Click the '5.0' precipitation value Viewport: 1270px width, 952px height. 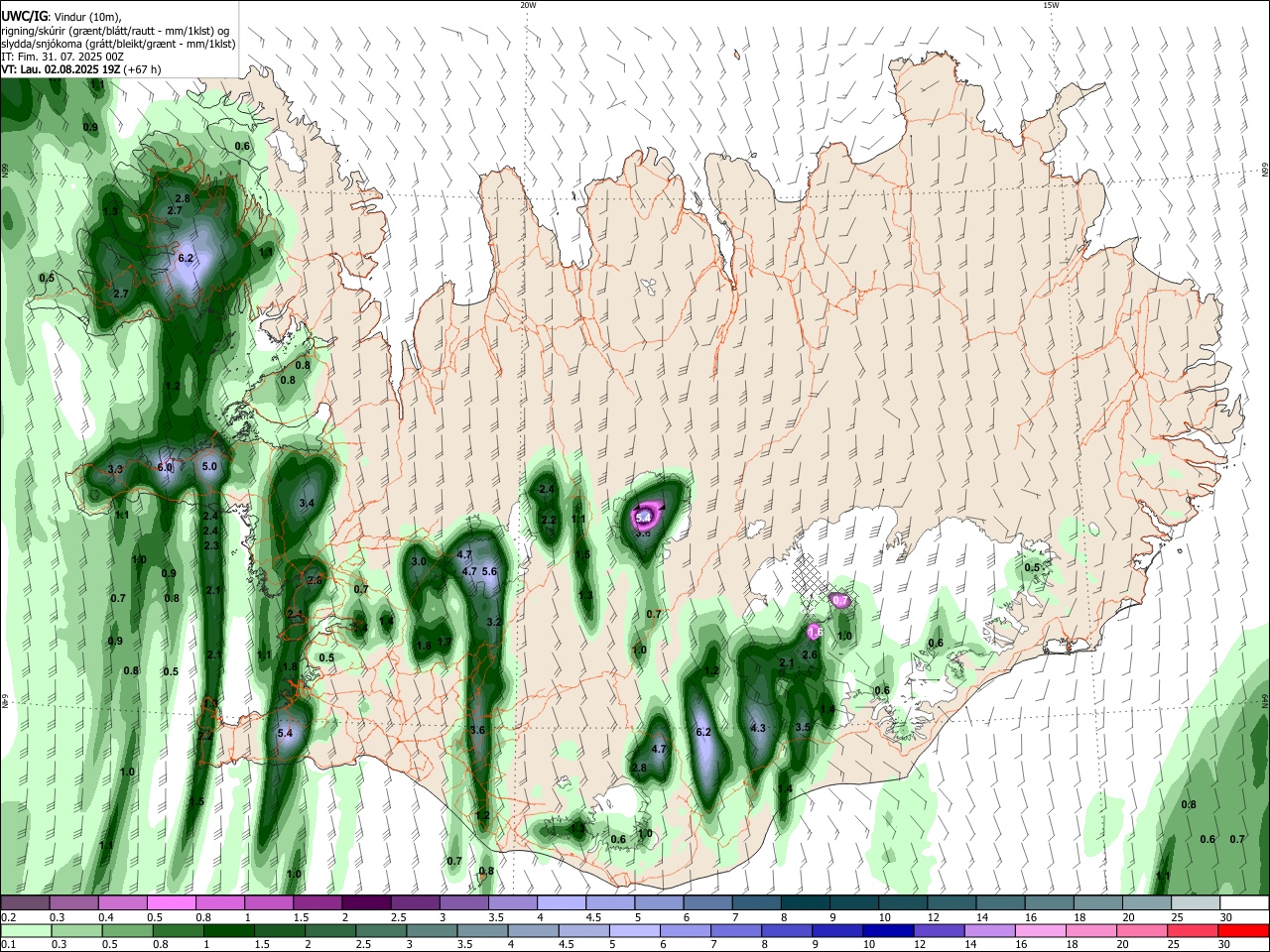point(209,466)
